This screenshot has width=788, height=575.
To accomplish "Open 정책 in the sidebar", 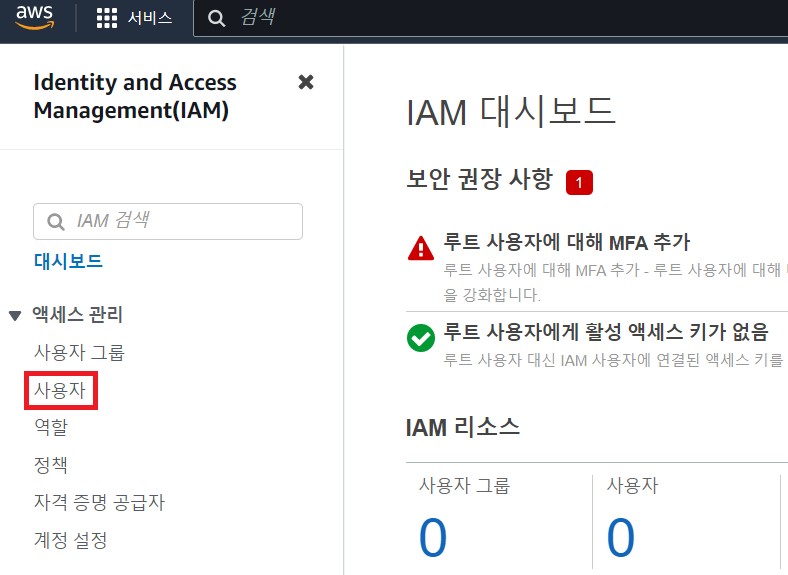I will 51,465.
